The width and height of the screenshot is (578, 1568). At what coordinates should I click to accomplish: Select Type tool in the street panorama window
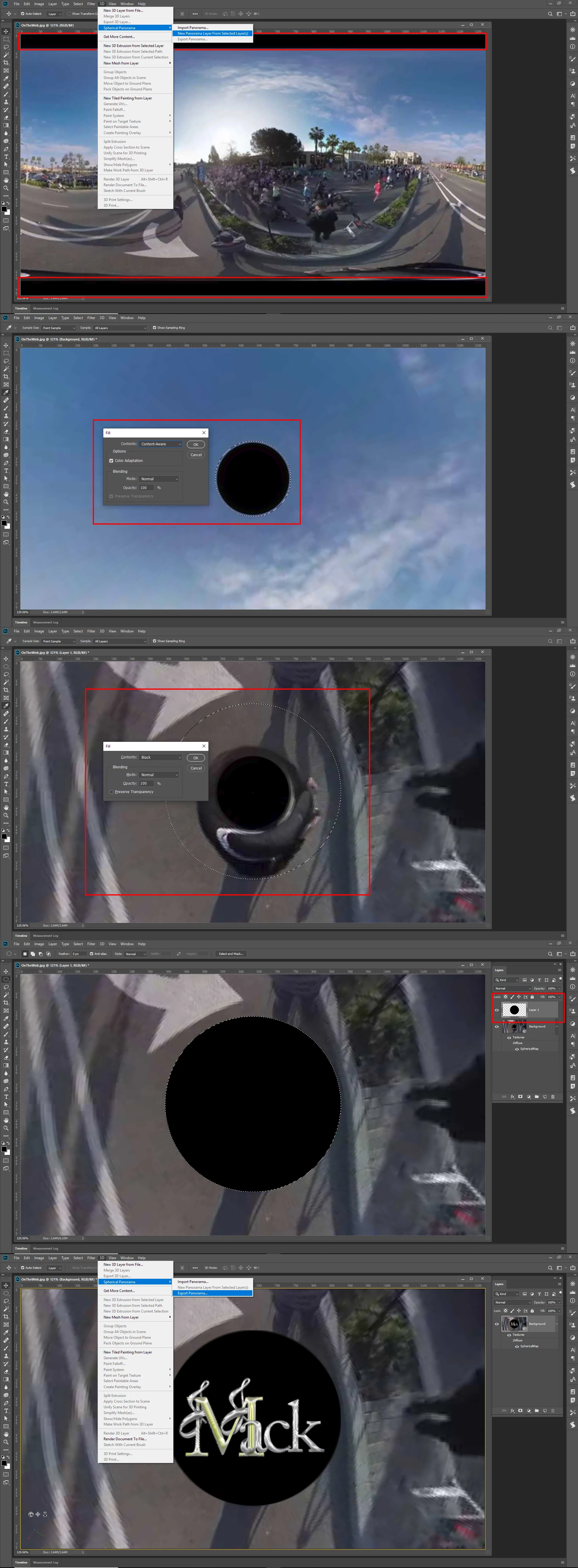pyautogui.click(x=6, y=156)
